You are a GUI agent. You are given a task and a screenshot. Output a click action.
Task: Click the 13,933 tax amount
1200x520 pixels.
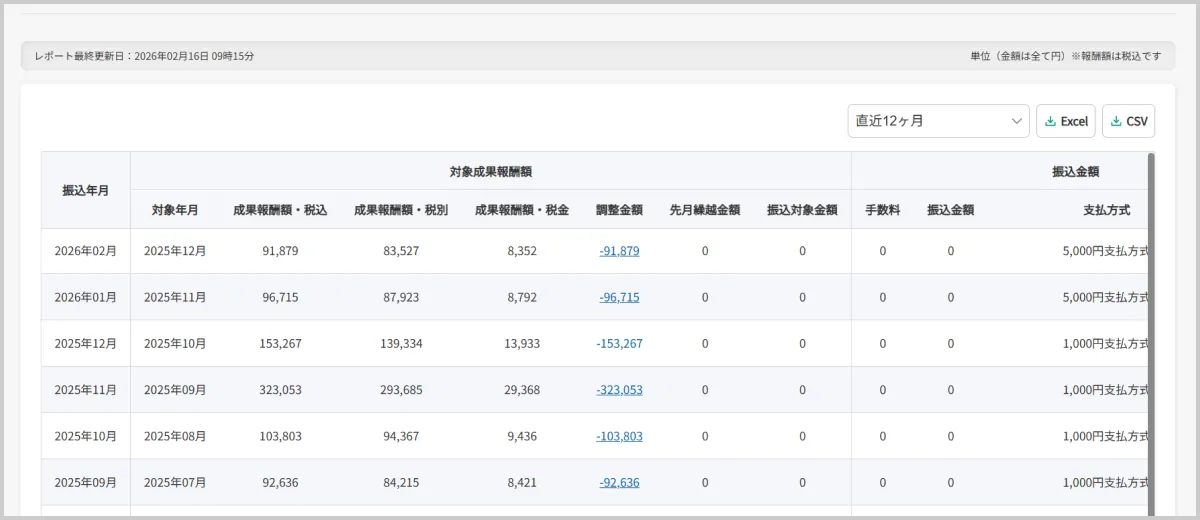tap(522, 343)
